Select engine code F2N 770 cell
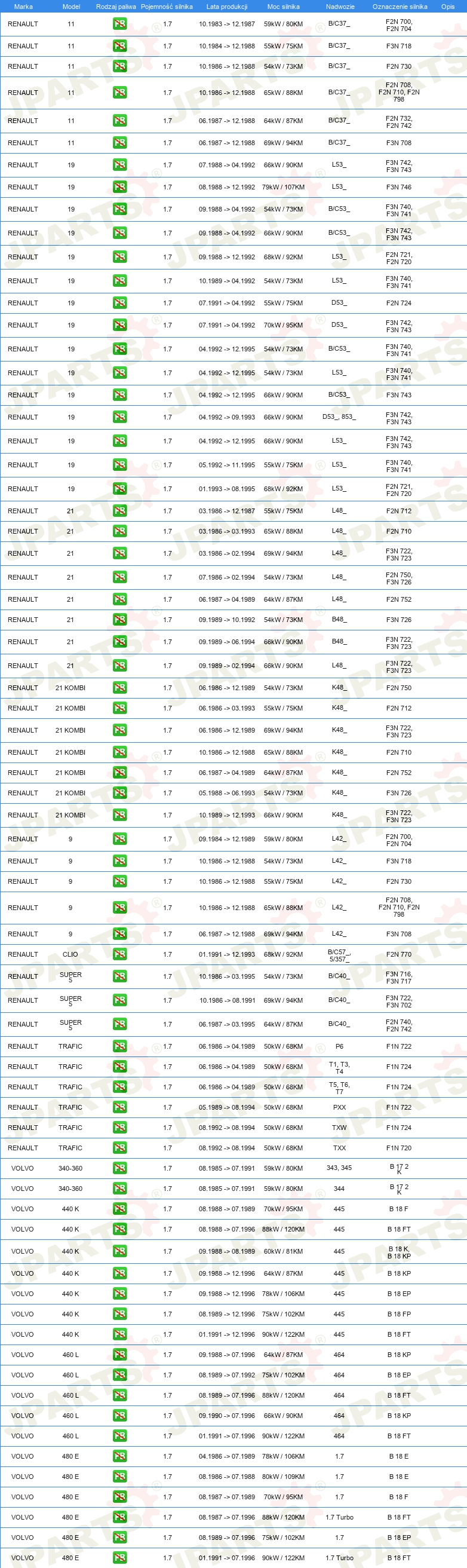The width and height of the screenshot is (467, 1568). coord(399,954)
